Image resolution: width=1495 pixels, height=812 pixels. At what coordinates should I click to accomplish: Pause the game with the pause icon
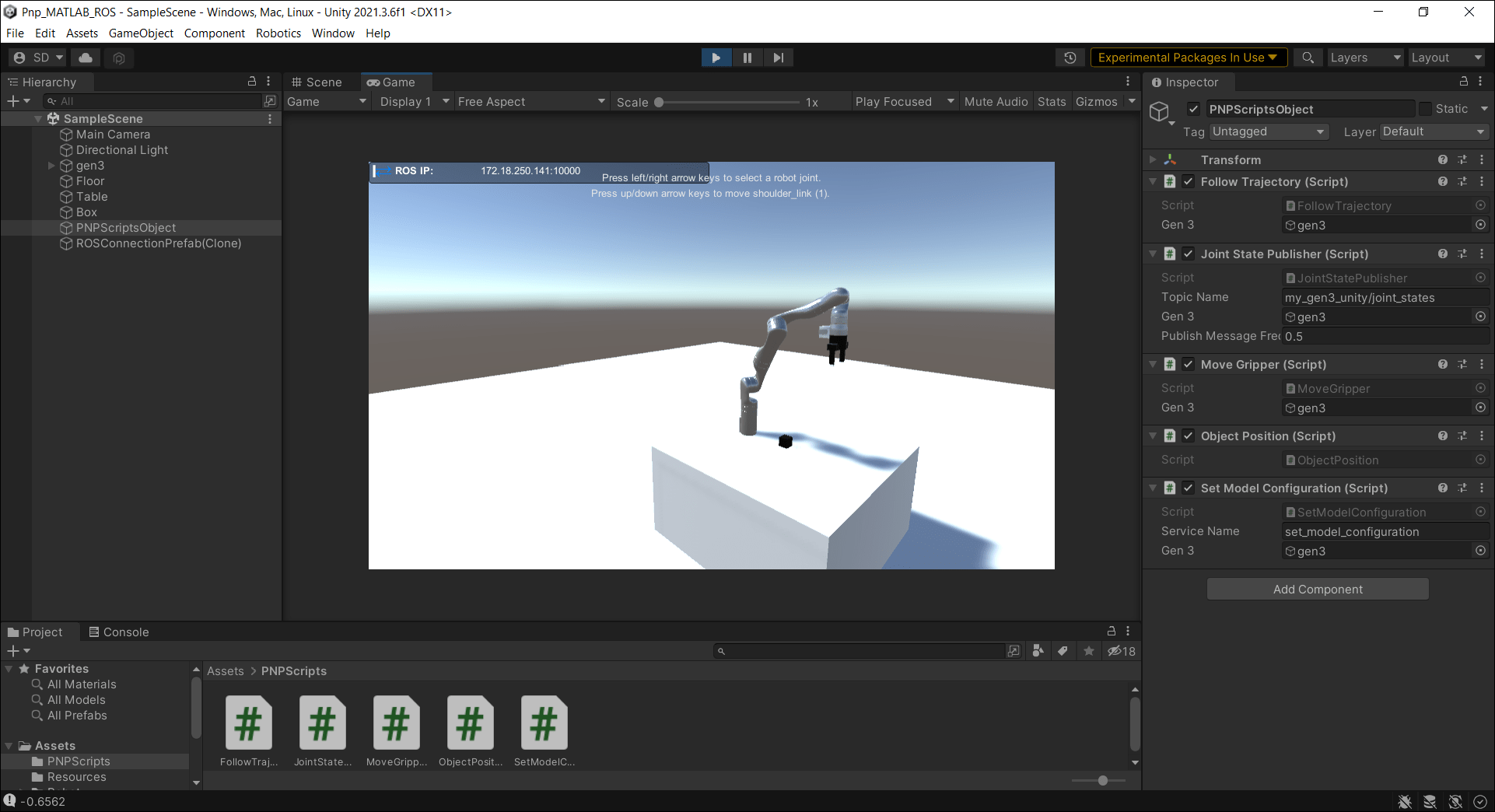[x=746, y=57]
